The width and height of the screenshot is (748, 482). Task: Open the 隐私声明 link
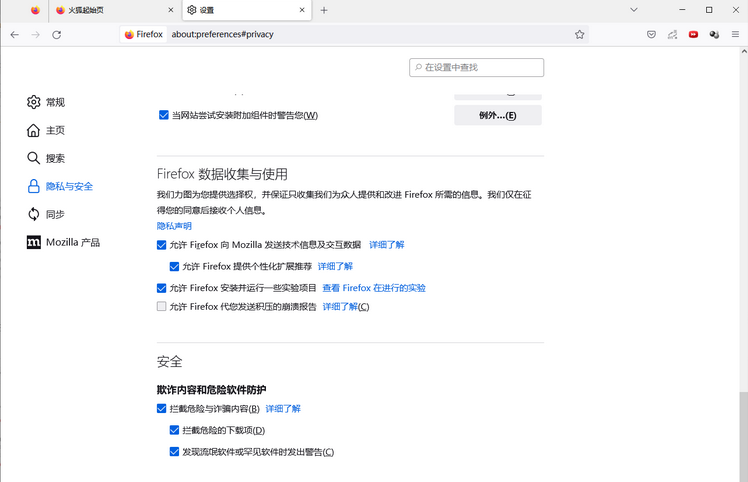pos(174,226)
